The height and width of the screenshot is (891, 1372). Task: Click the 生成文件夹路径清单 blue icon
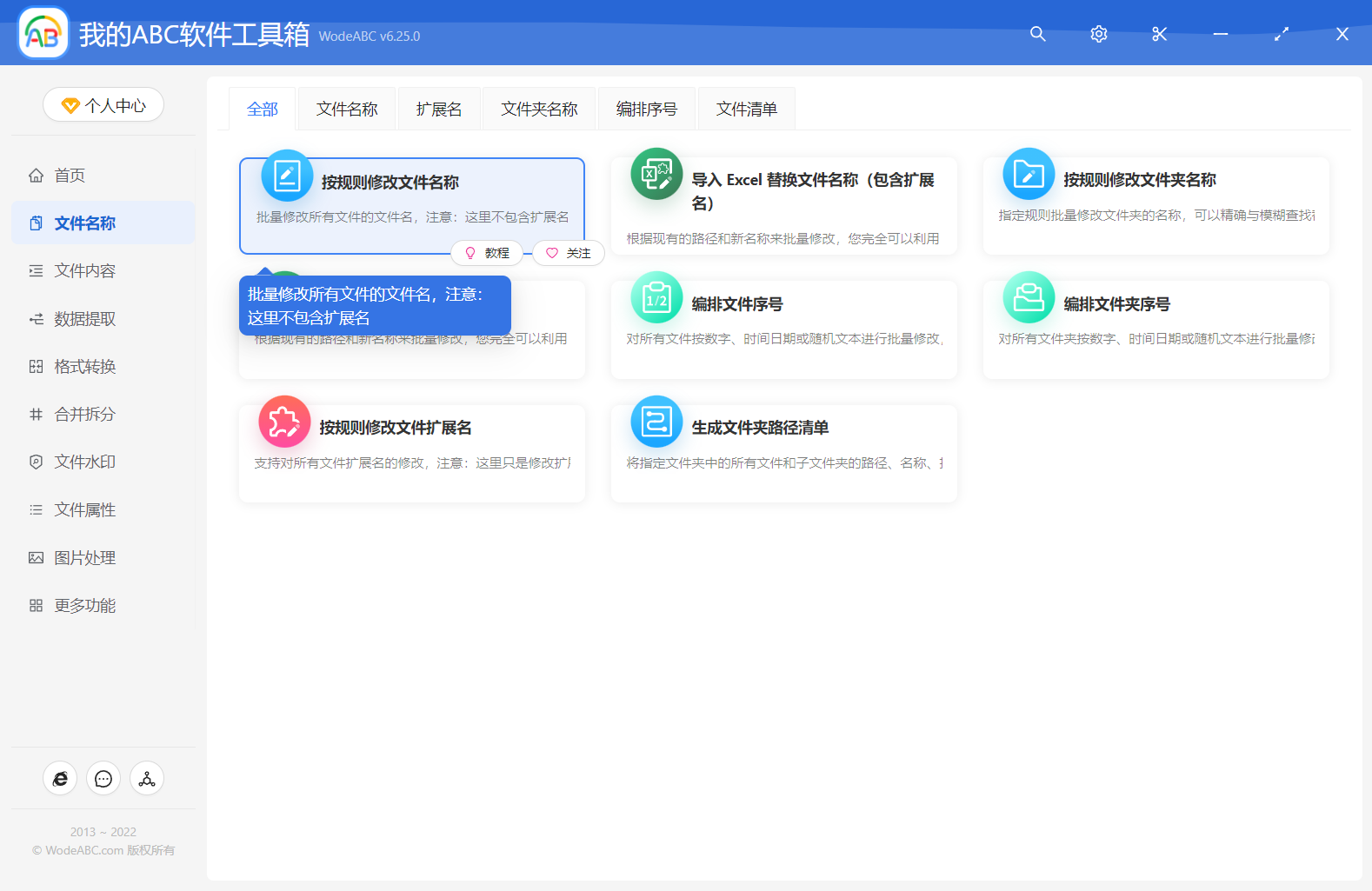click(x=656, y=422)
